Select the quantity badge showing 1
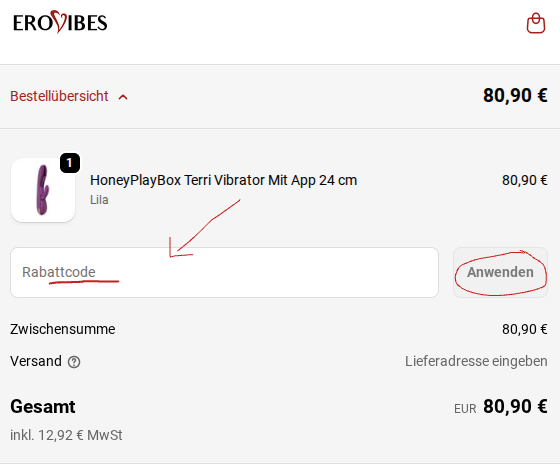 (70, 163)
